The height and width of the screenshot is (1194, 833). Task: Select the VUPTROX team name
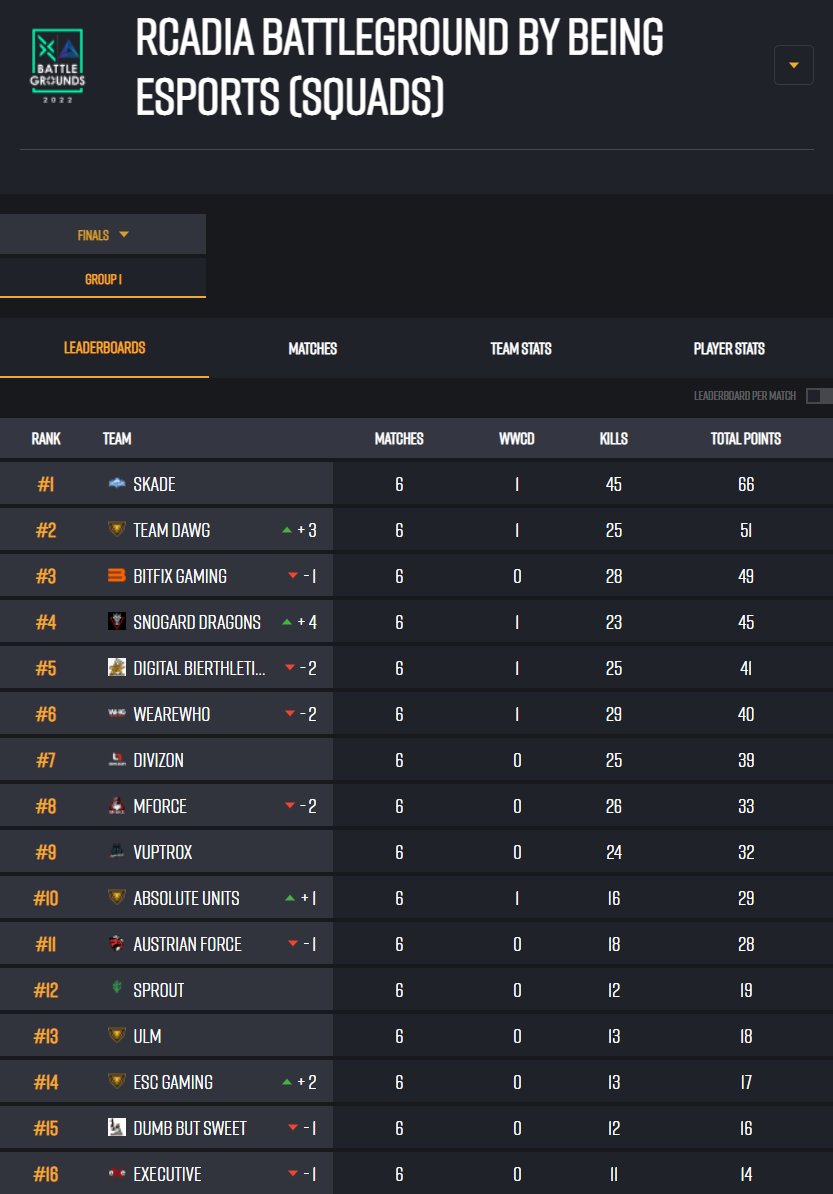(x=163, y=852)
